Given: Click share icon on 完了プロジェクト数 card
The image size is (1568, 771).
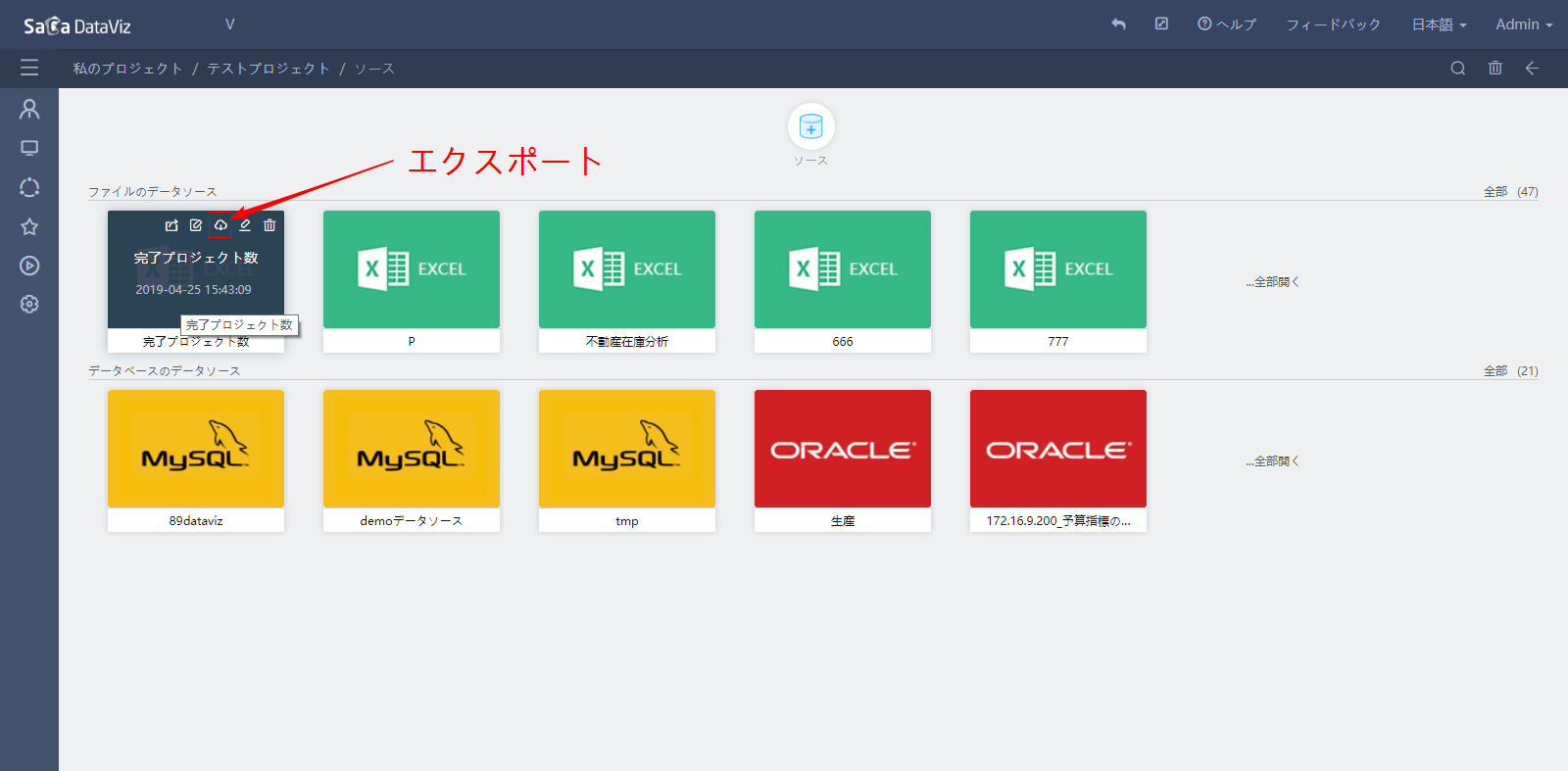Looking at the screenshot, I should [171, 225].
